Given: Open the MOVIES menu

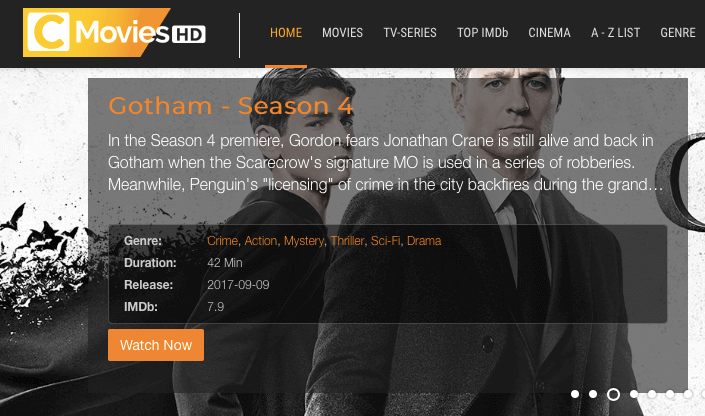Looking at the screenshot, I should [342, 33].
